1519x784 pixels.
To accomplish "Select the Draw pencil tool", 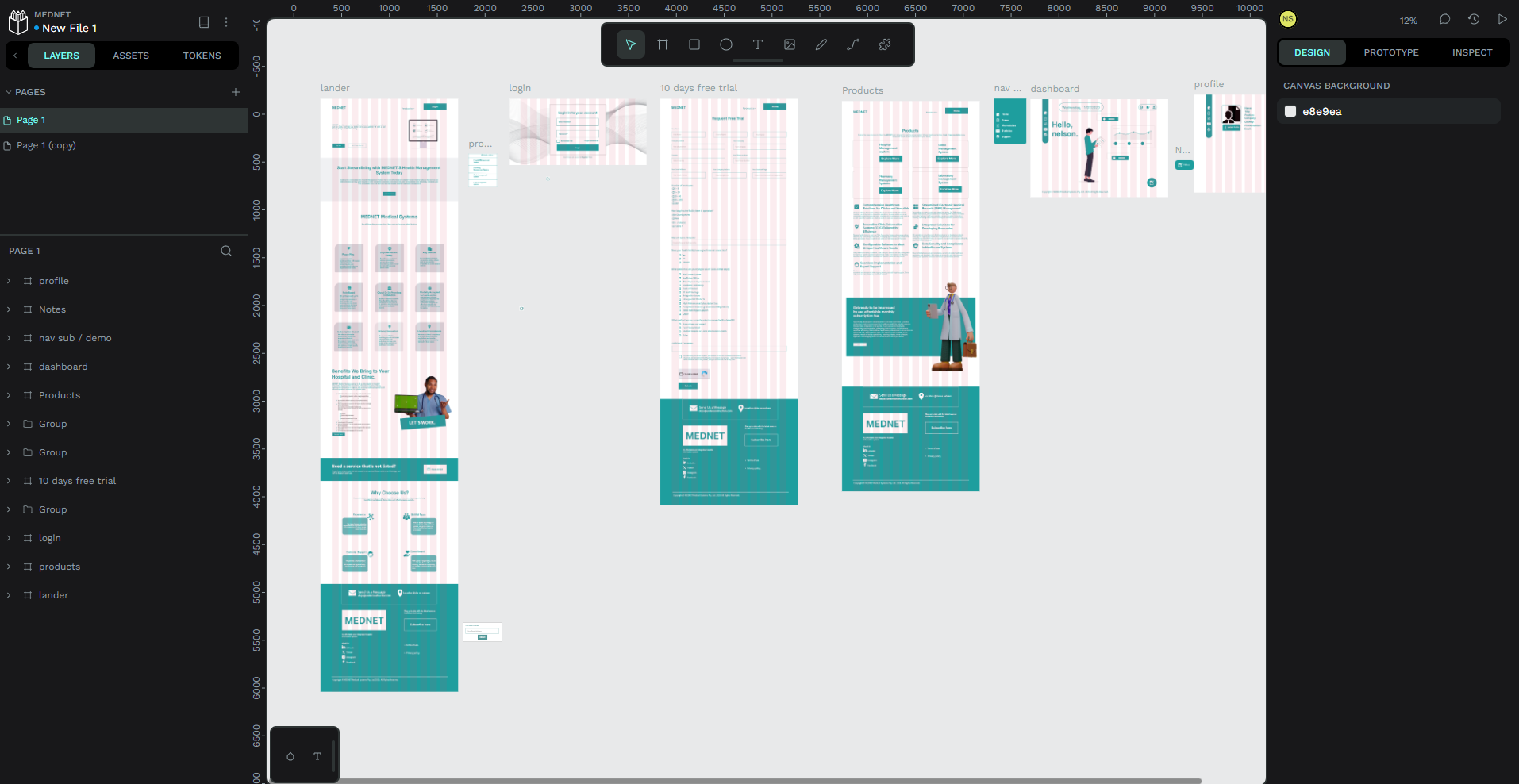I will point(821,44).
